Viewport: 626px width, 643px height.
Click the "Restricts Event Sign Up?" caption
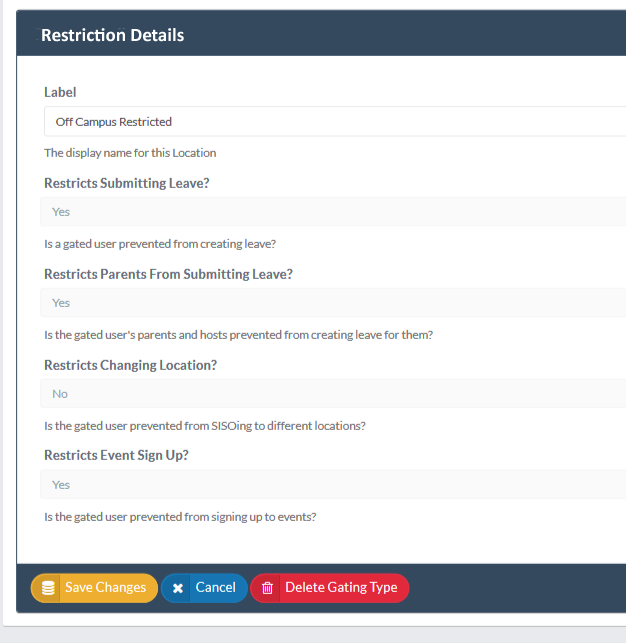point(116,456)
